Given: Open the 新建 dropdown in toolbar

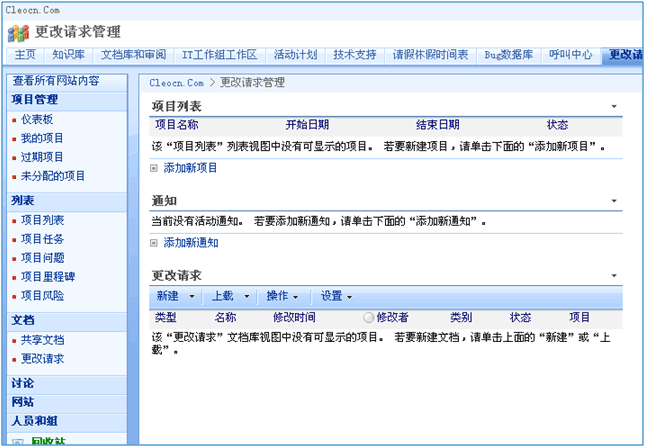Looking at the screenshot, I should [174, 297].
